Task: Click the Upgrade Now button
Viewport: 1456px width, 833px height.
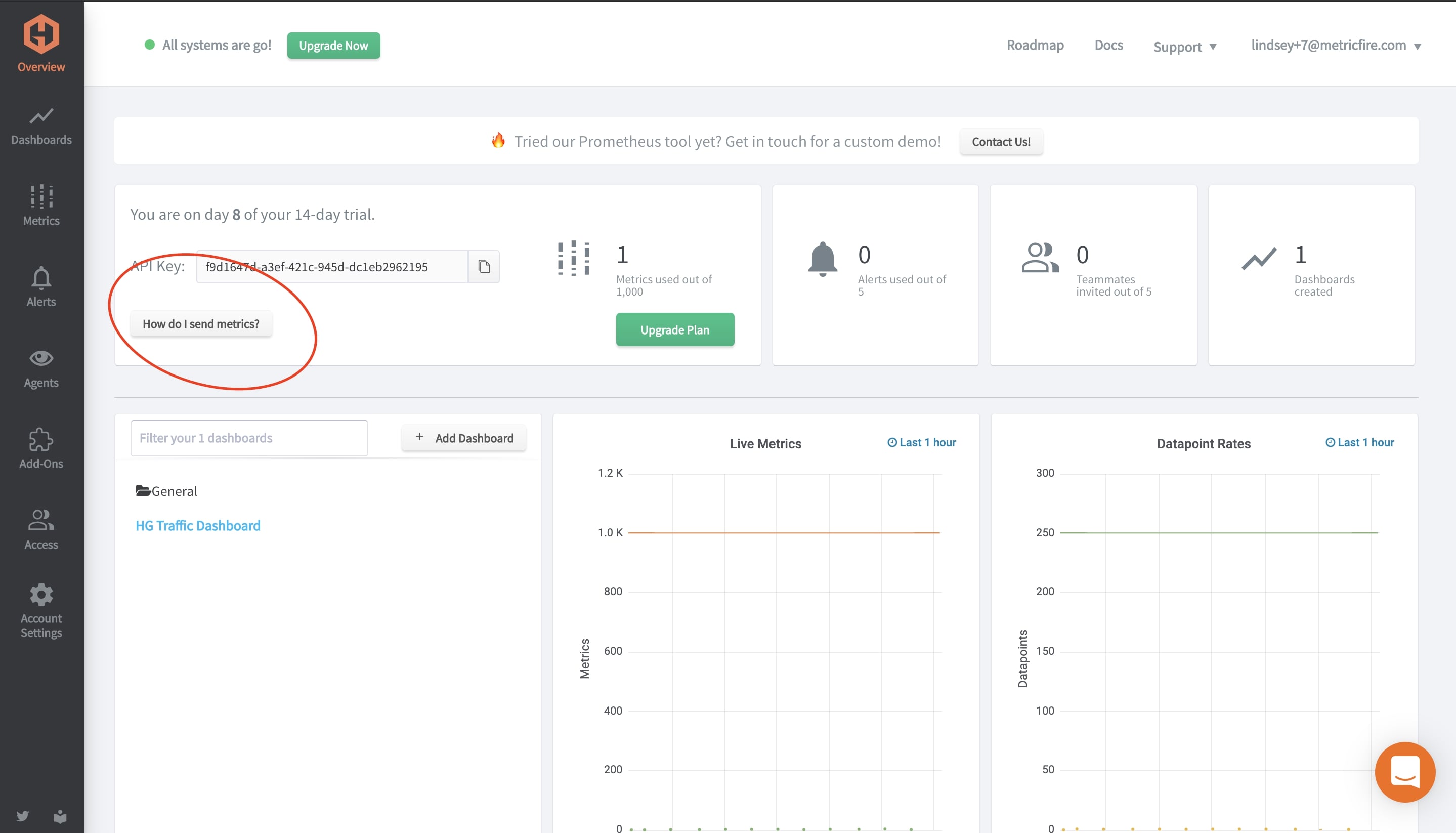Action: coord(333,45)
